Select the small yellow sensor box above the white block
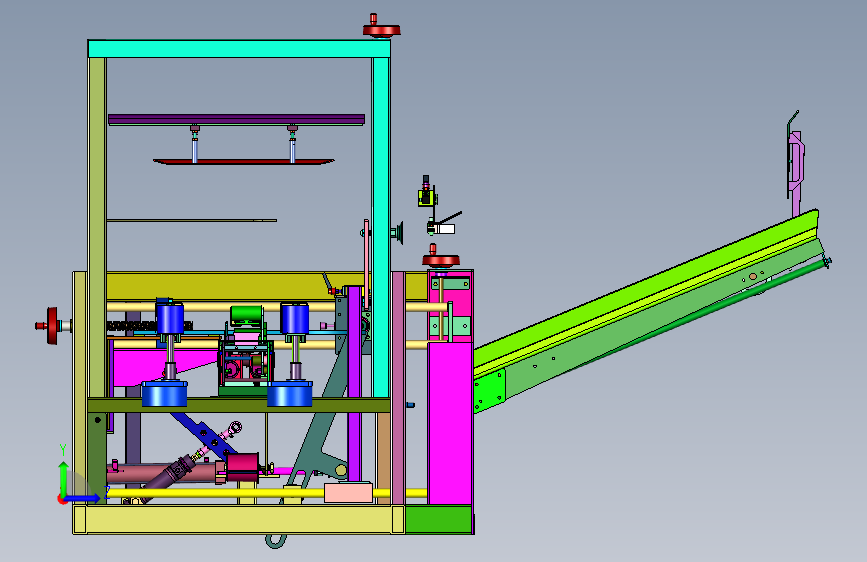Screen dimensions: 867x562 pyautogui.click(x=427, y=197)
